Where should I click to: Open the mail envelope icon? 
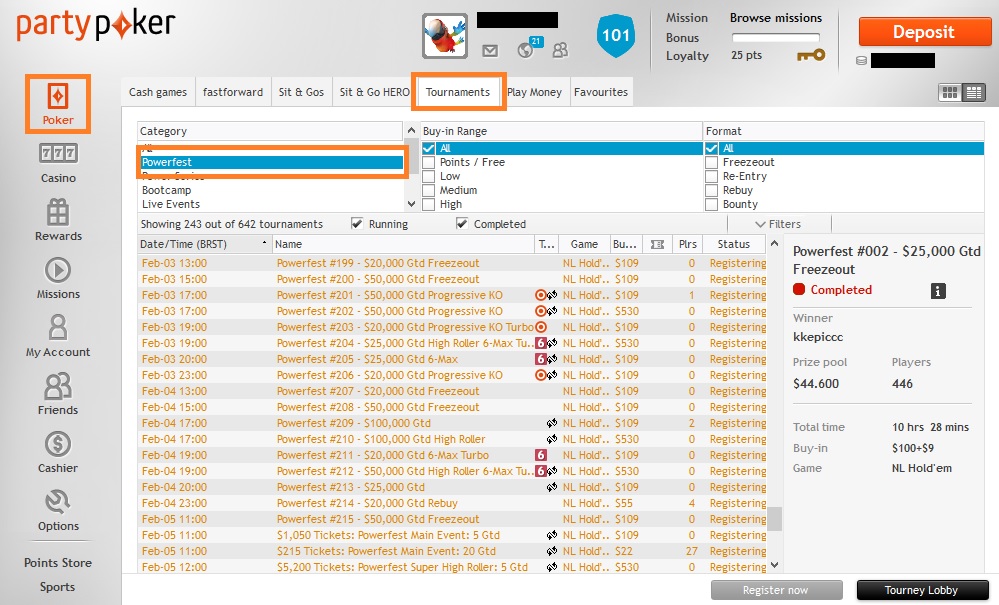[490, 51]
